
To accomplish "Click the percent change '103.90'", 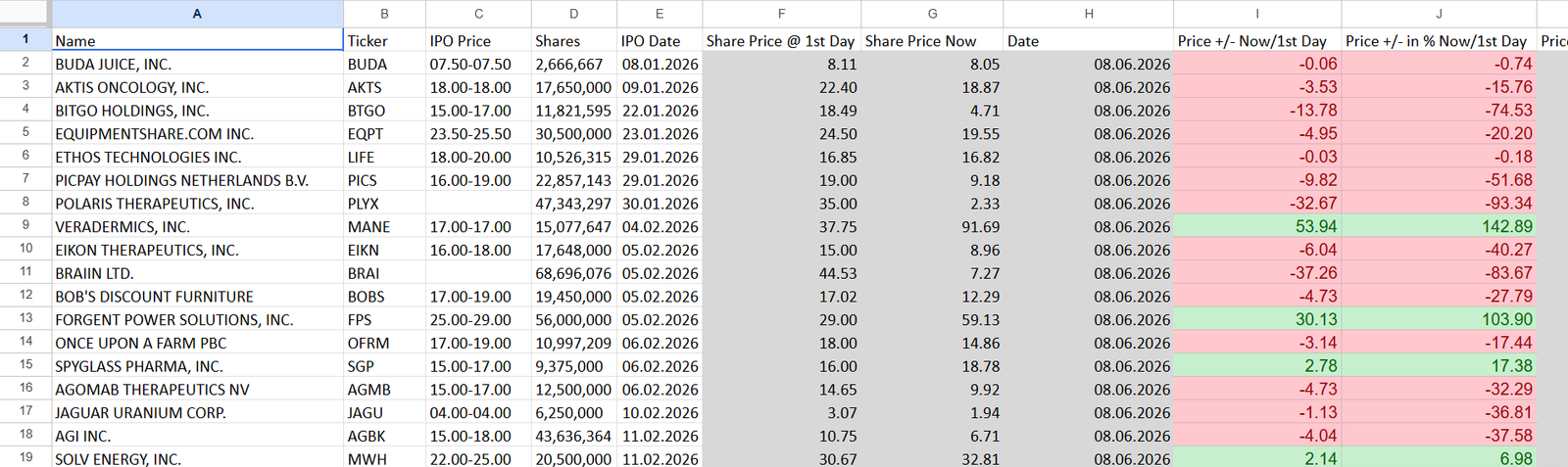I will tap(1439, 319).
